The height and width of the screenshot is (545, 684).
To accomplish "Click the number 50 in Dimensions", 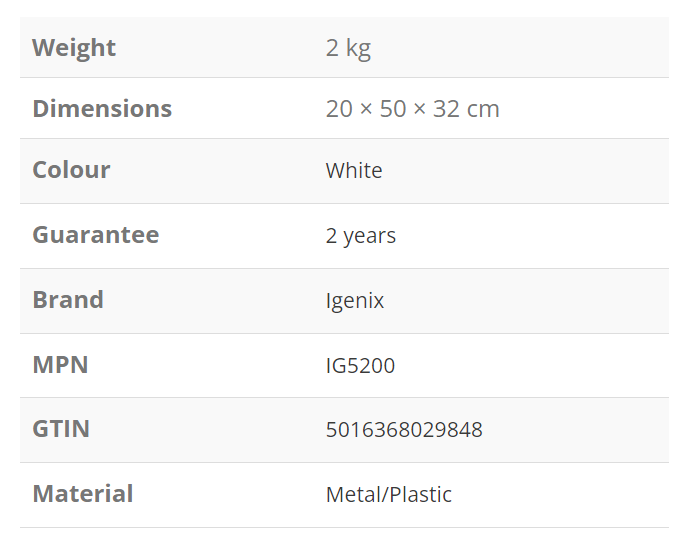I will [393, 109].
